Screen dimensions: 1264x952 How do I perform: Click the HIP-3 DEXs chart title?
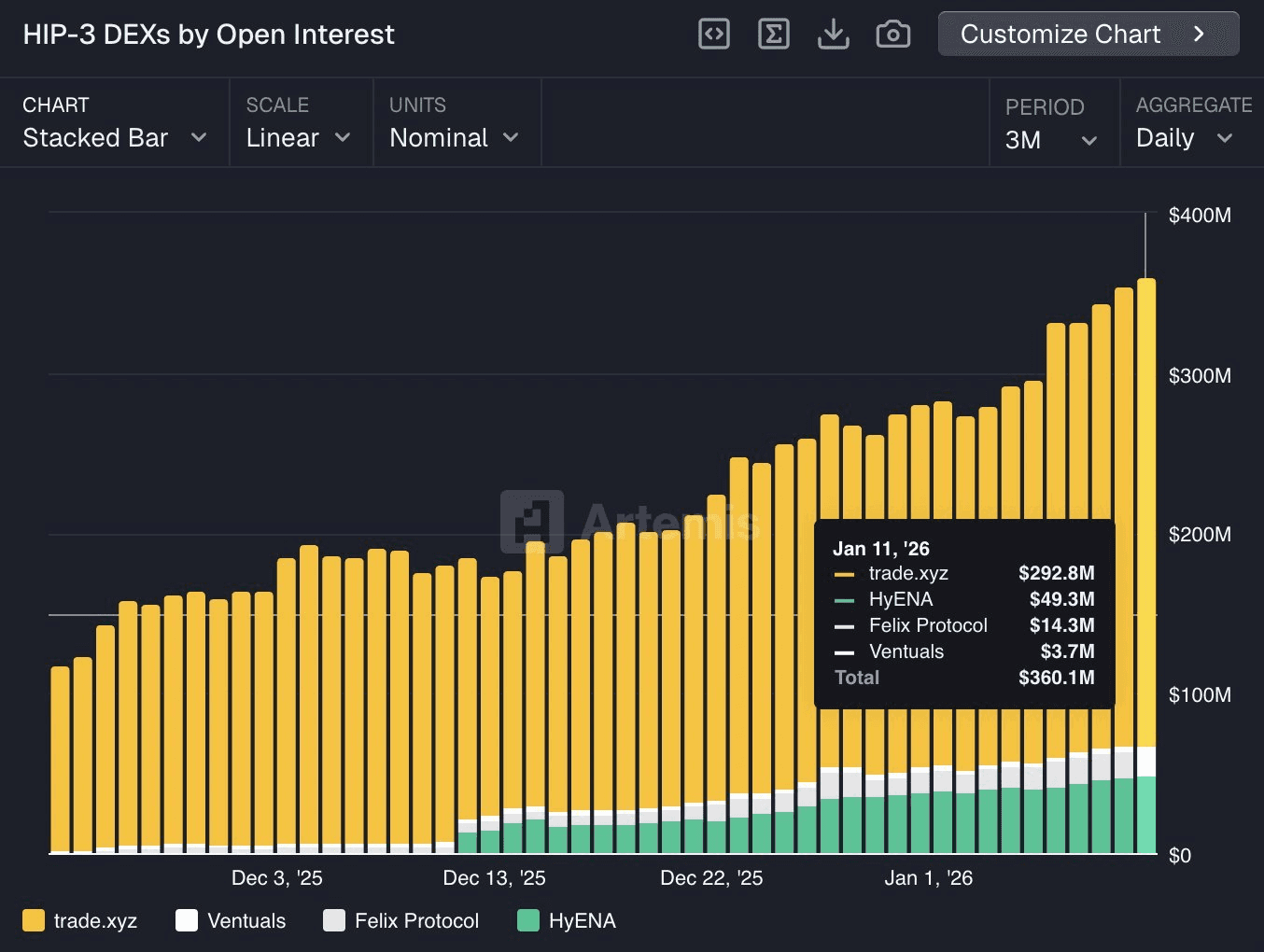(x=209, y=35)
